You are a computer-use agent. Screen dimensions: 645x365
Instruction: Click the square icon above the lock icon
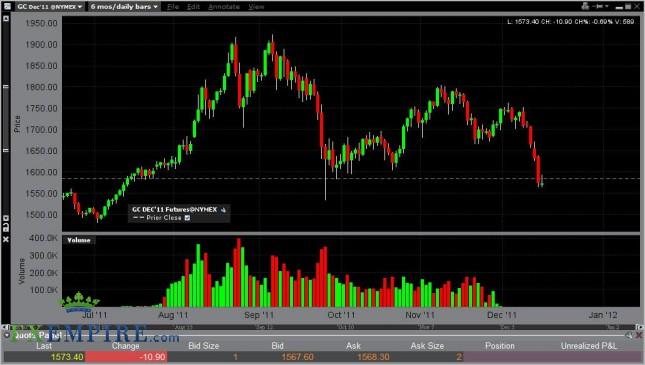pos(6,218)
